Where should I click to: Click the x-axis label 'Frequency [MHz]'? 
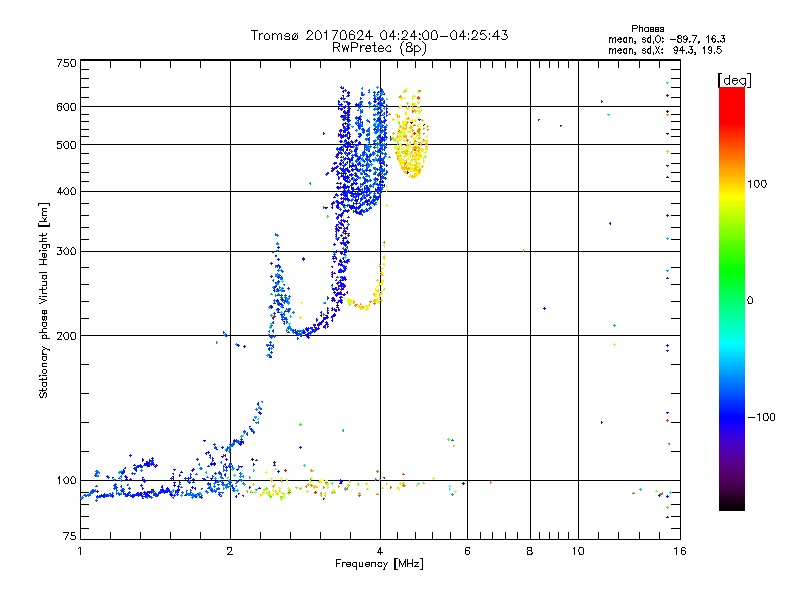click(379, 564)
